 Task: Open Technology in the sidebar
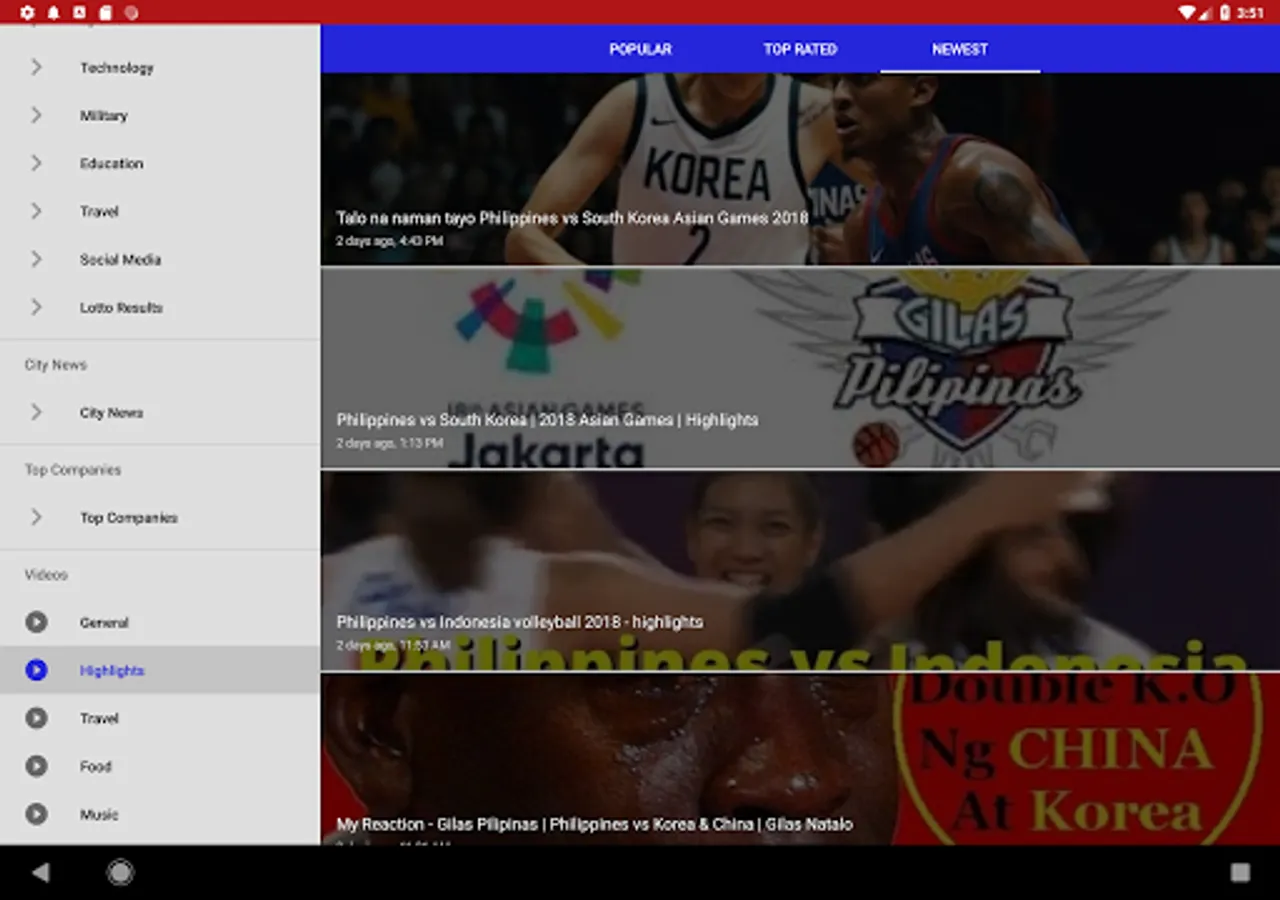[x=160, y=67]
